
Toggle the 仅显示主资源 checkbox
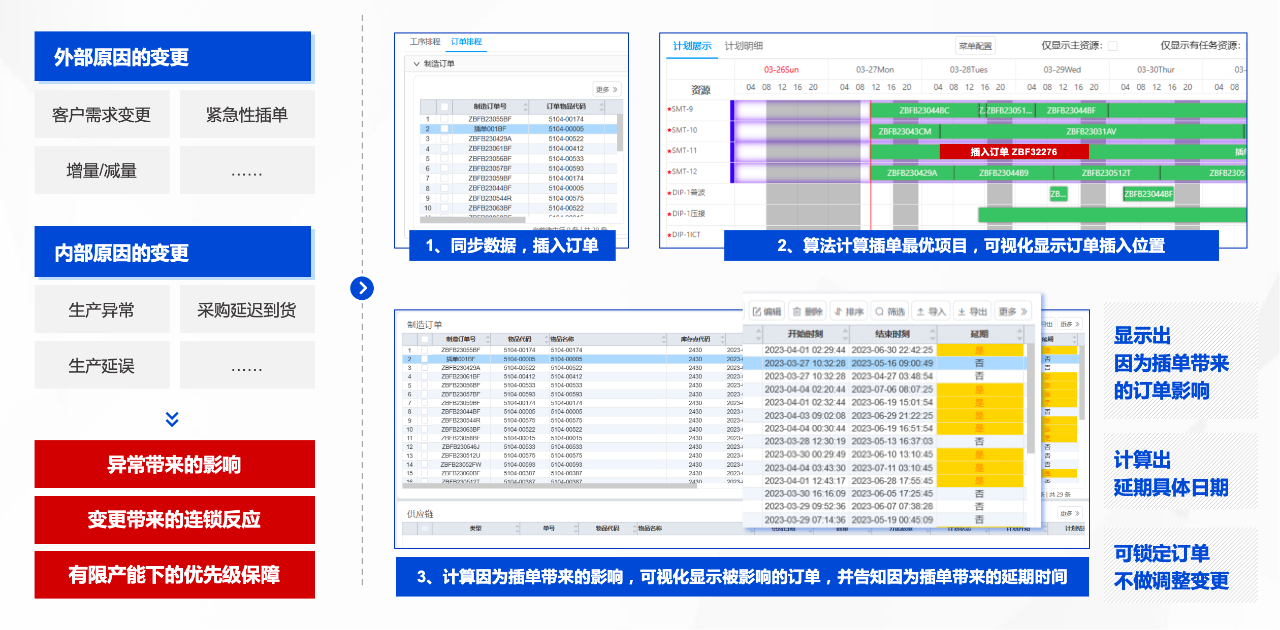(1112, 46)
